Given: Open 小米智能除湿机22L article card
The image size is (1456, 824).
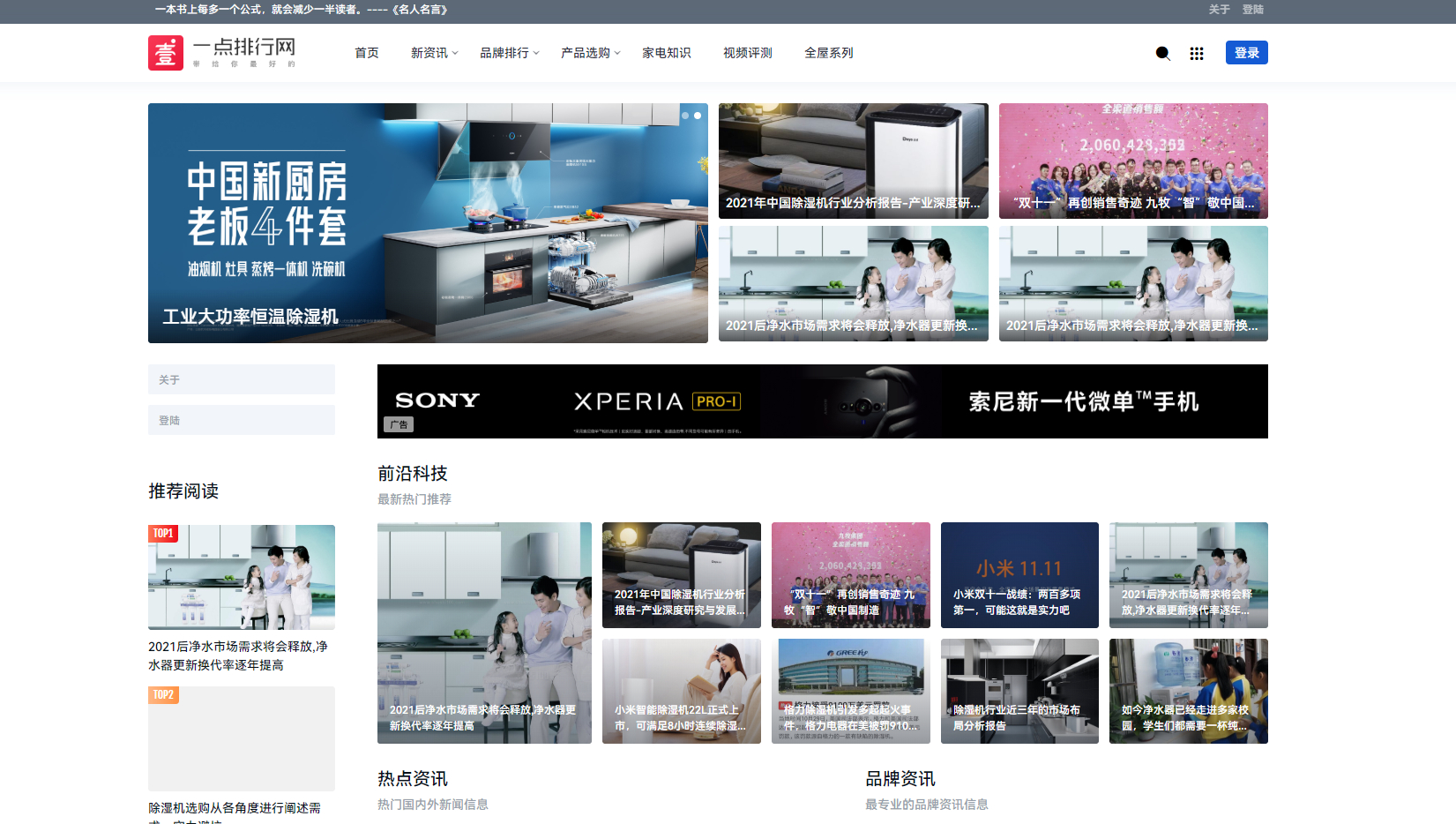Looking at the screenshot, I should [682, 691].
